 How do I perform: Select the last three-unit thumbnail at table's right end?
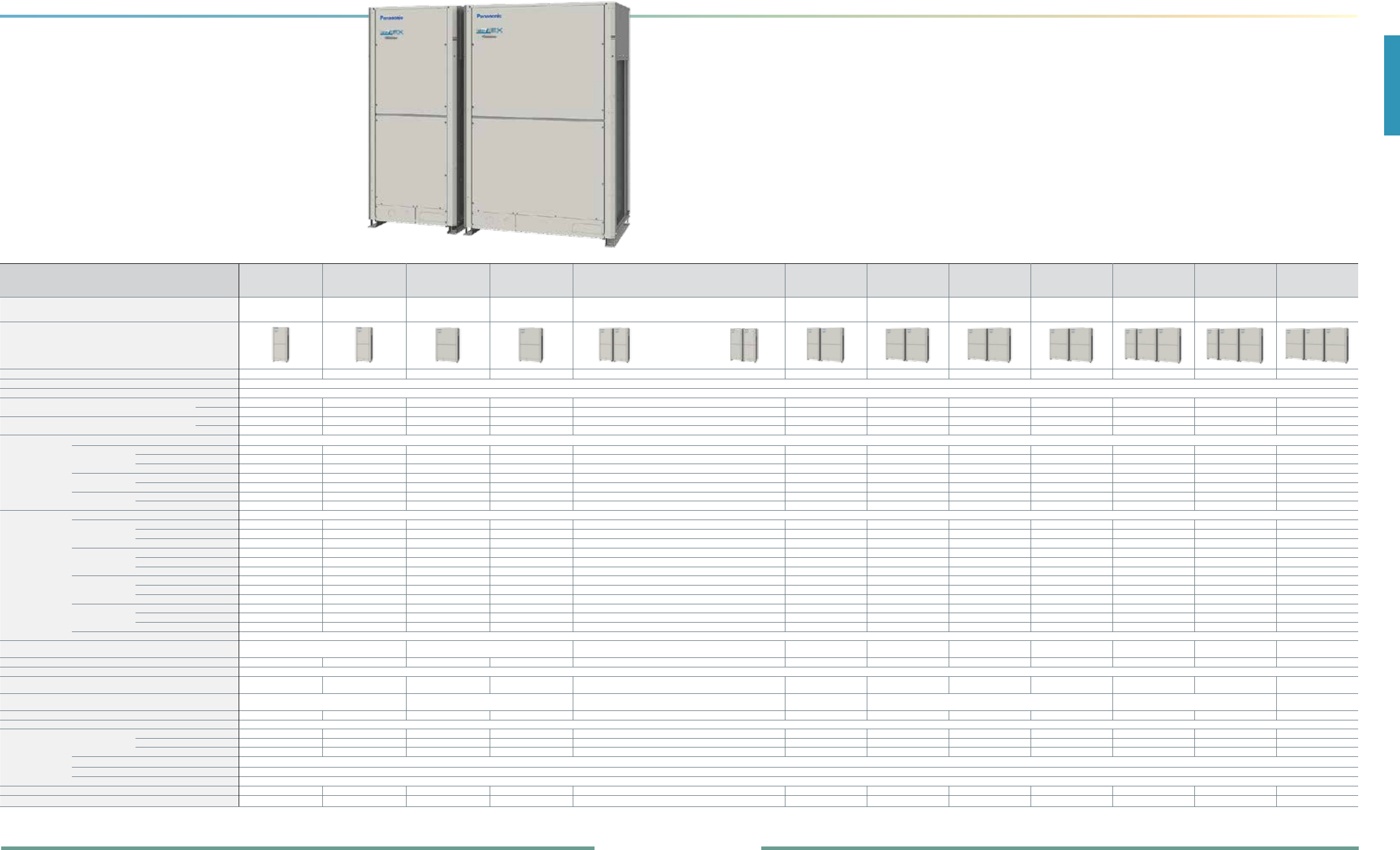[1317, 345]
